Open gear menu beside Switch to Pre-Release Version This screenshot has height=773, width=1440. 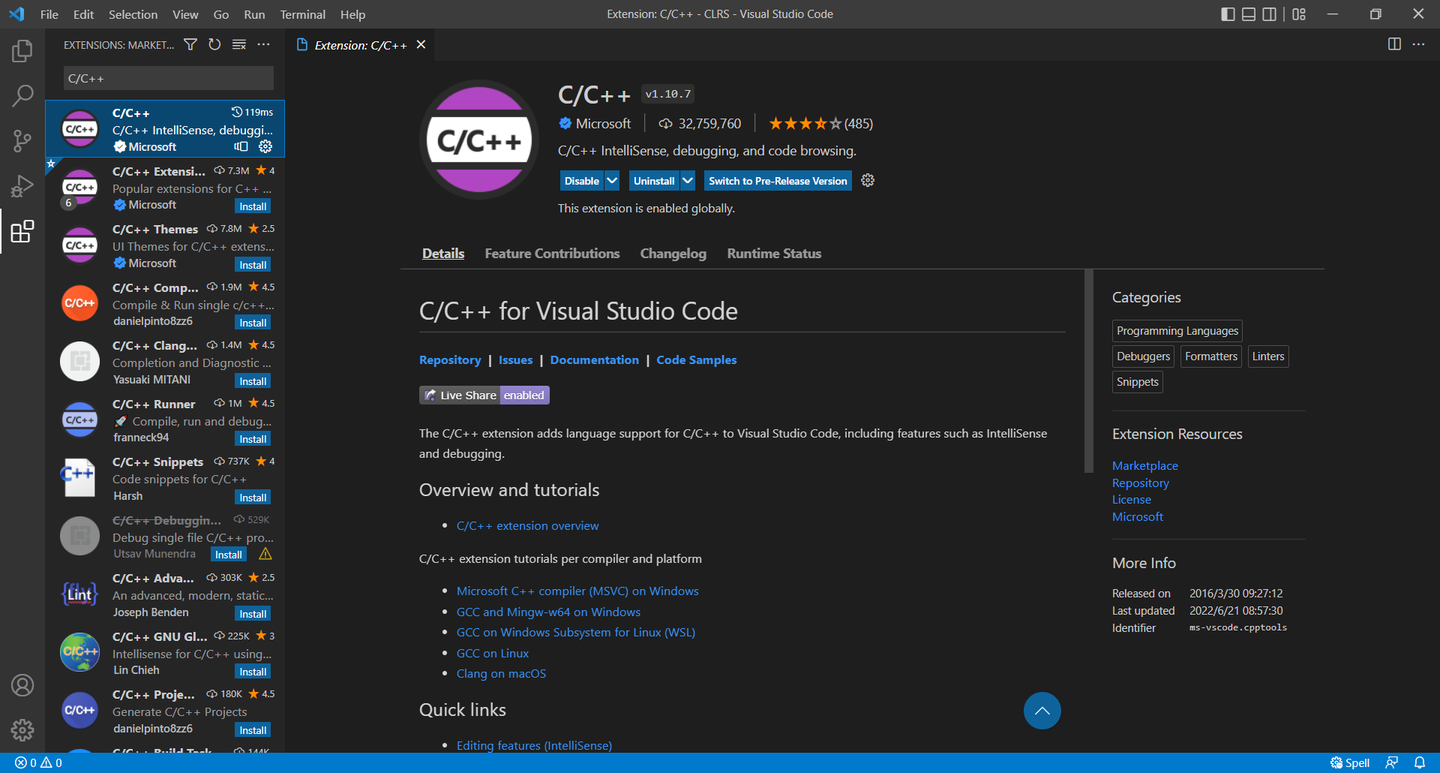click(868, 181)
